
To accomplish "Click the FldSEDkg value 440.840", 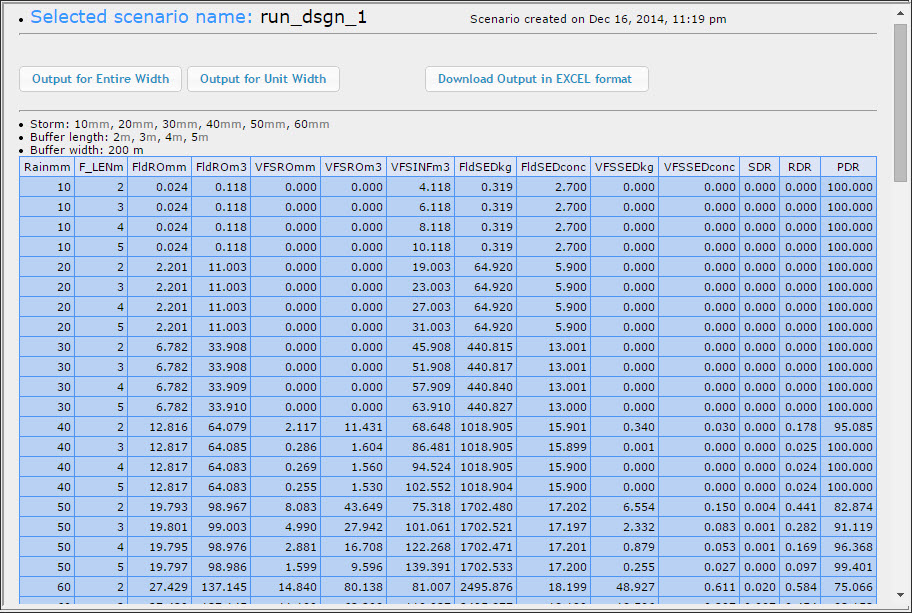I will point(486,387).
